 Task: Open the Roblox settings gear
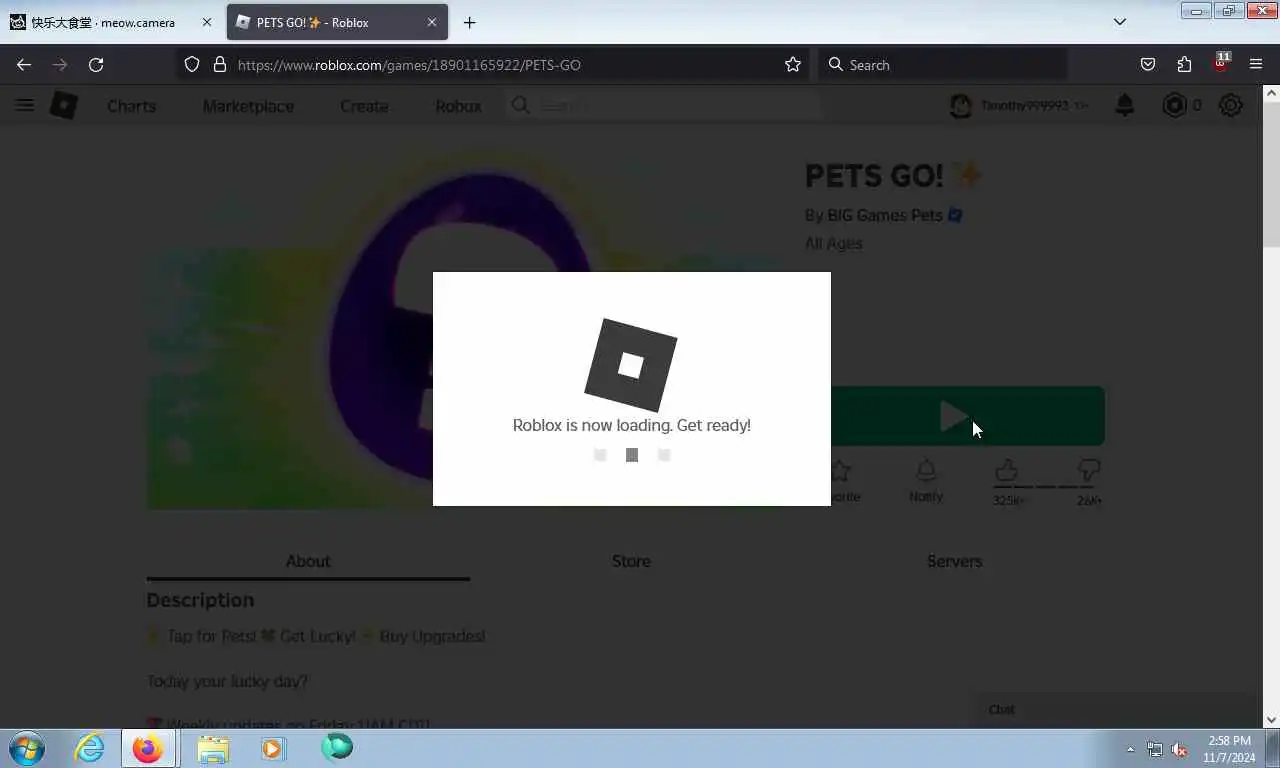click(x=1231, y=105)
